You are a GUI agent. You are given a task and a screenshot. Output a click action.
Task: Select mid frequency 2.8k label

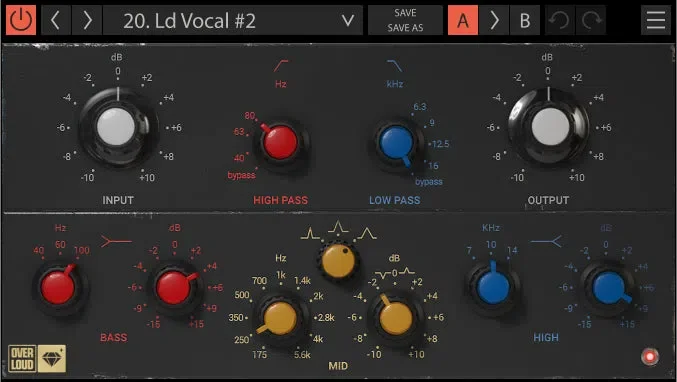tap(326, 317)
